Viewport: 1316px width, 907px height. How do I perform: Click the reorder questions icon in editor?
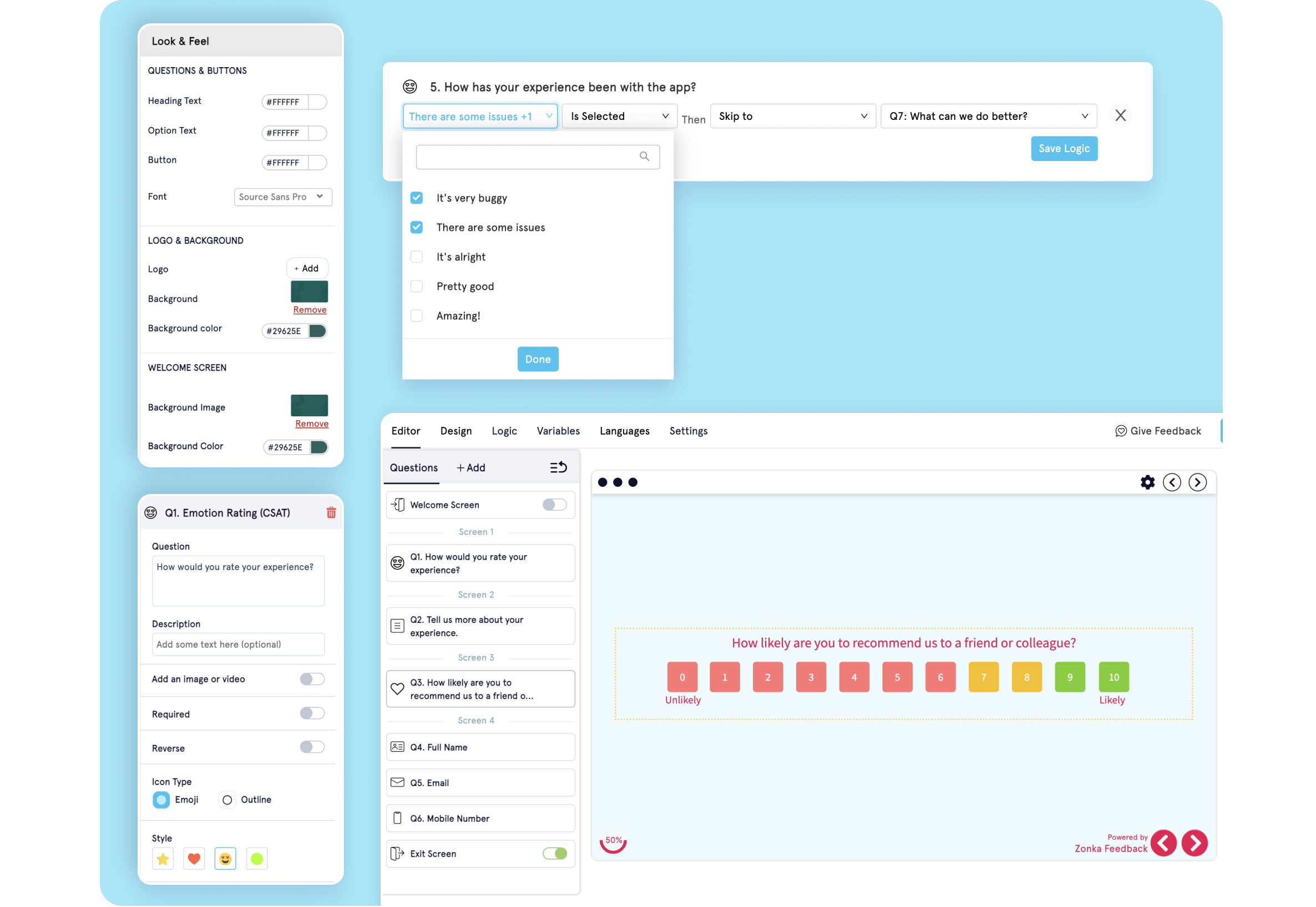coord(558,468)
